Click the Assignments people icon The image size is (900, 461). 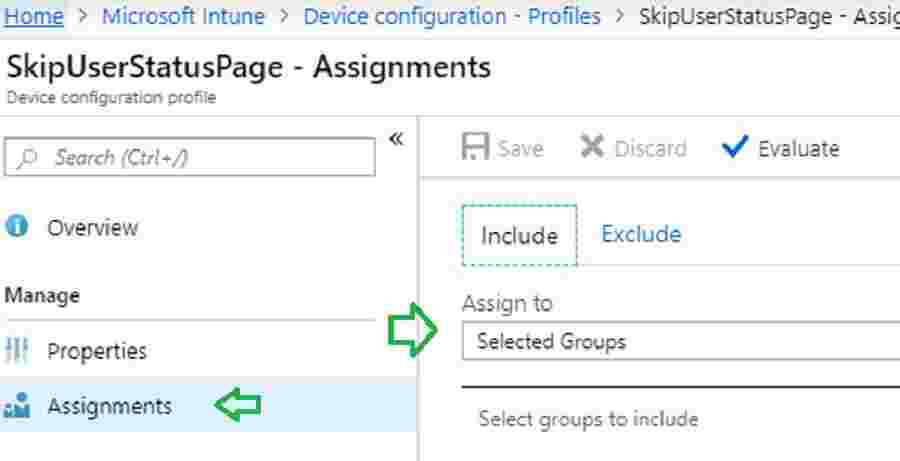[17, 405]
